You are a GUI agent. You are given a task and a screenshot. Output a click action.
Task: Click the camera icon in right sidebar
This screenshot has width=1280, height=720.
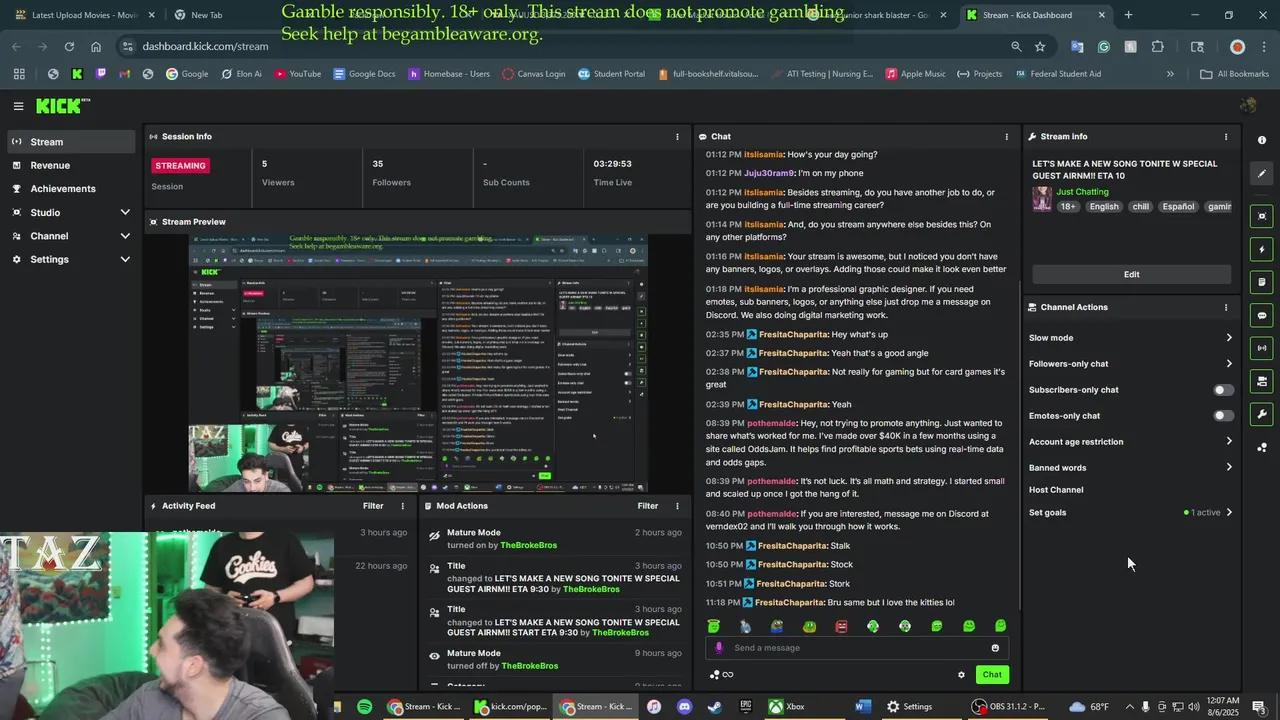1262,381
